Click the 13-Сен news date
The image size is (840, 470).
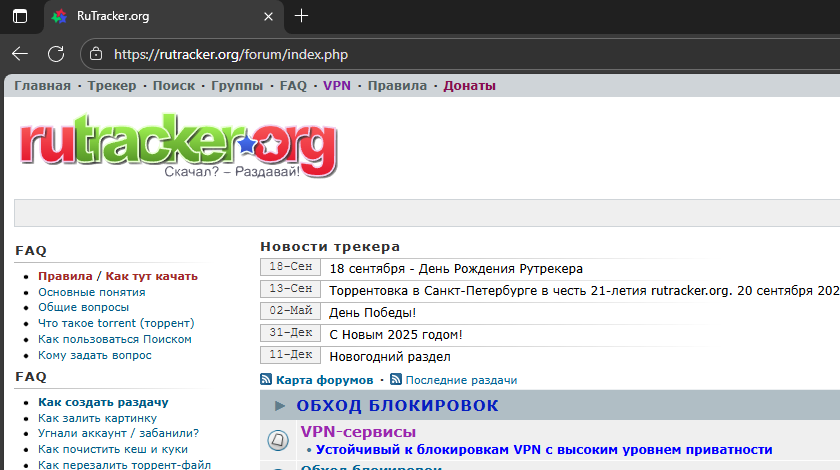[290, 289]
